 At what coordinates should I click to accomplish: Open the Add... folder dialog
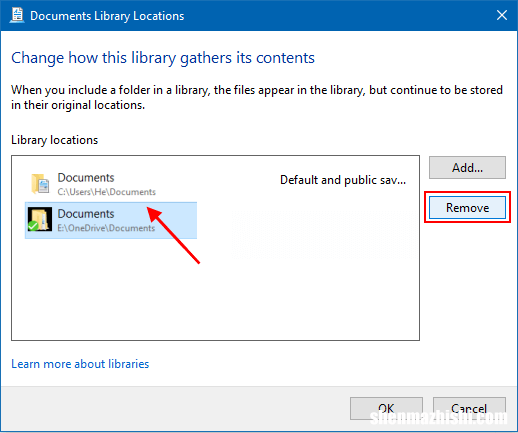[467, 168]
